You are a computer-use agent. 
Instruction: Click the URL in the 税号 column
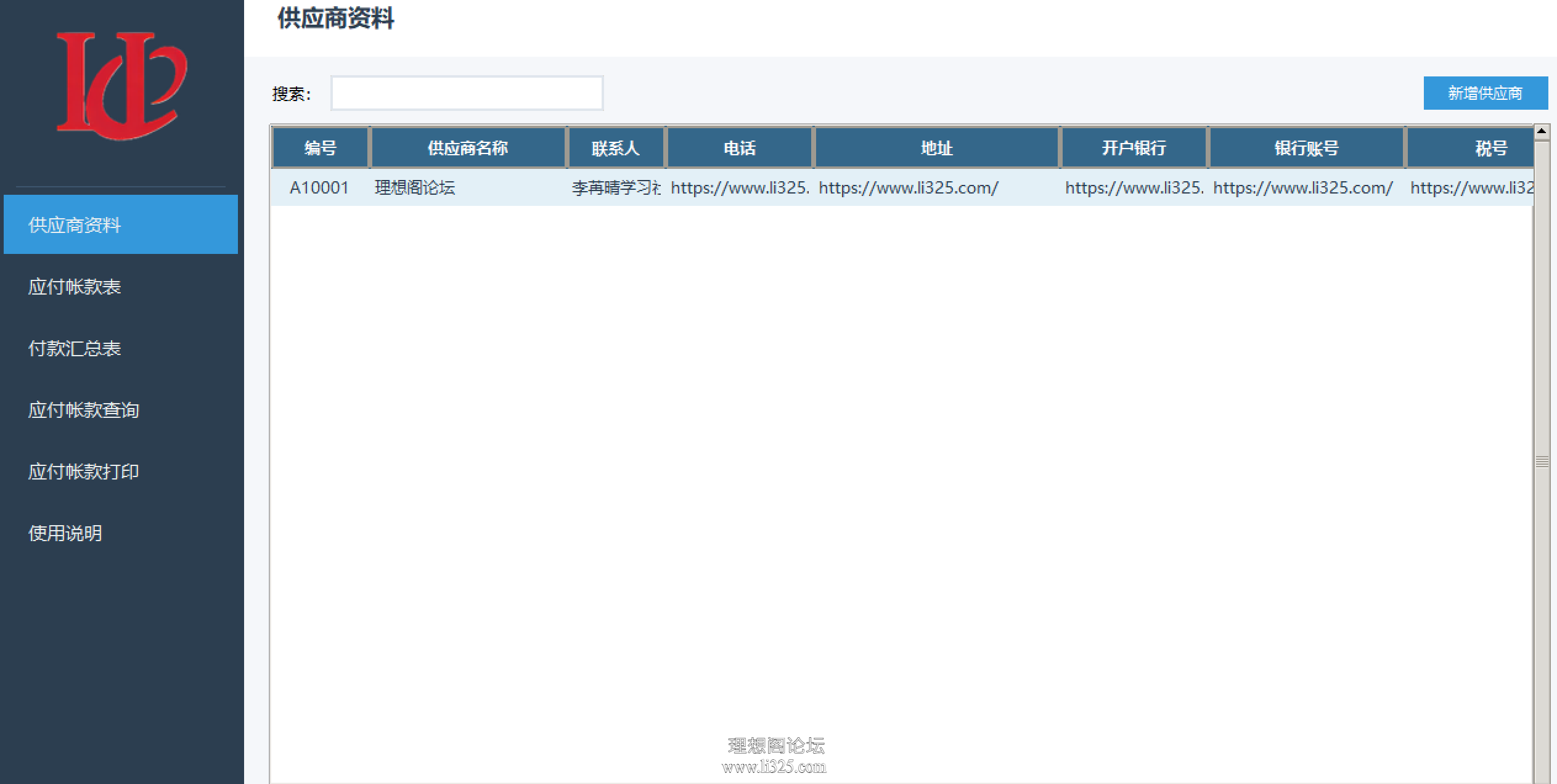coord(1471,187)
